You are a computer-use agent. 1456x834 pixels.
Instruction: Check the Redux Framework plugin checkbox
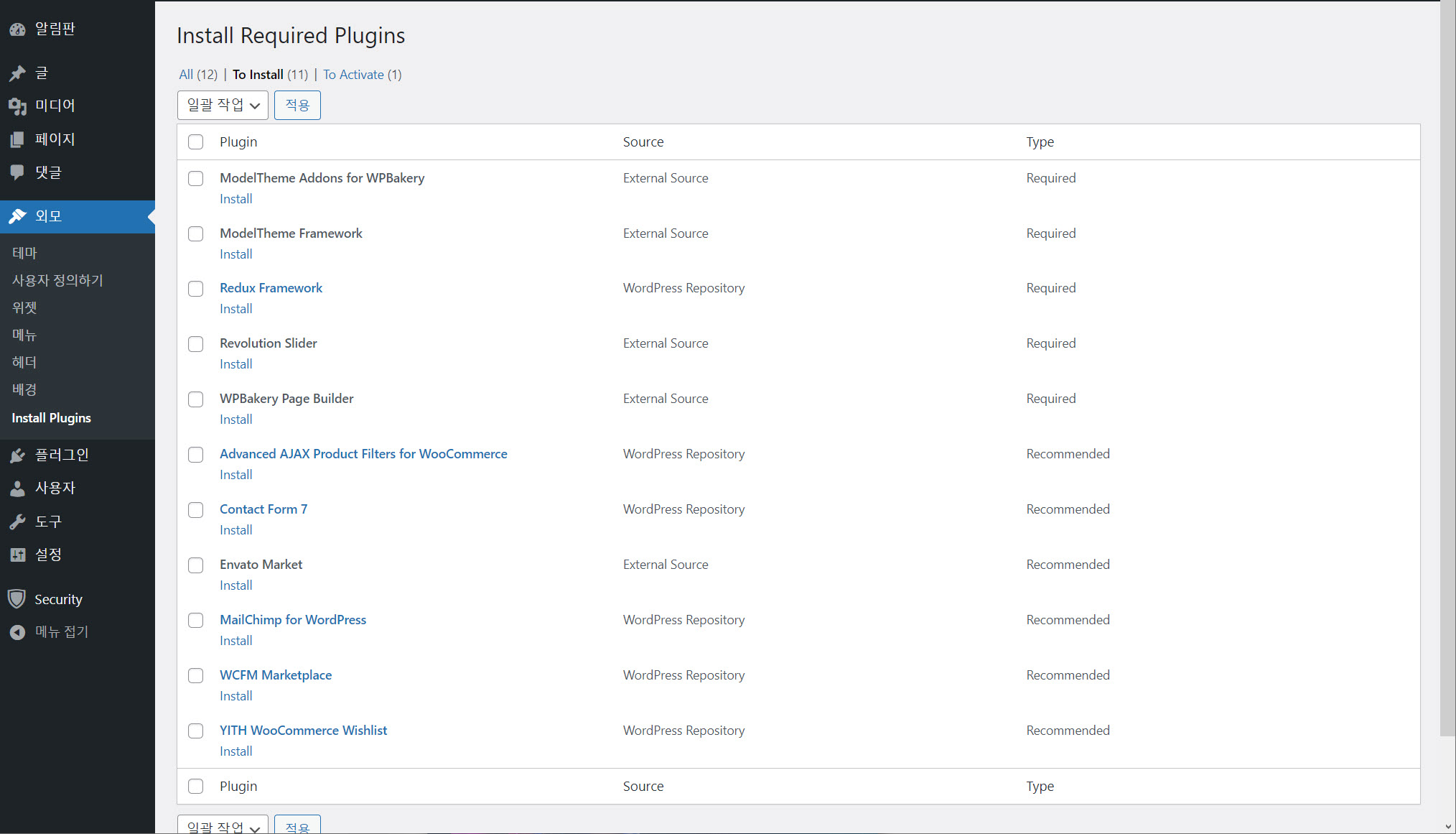(195, 289)
